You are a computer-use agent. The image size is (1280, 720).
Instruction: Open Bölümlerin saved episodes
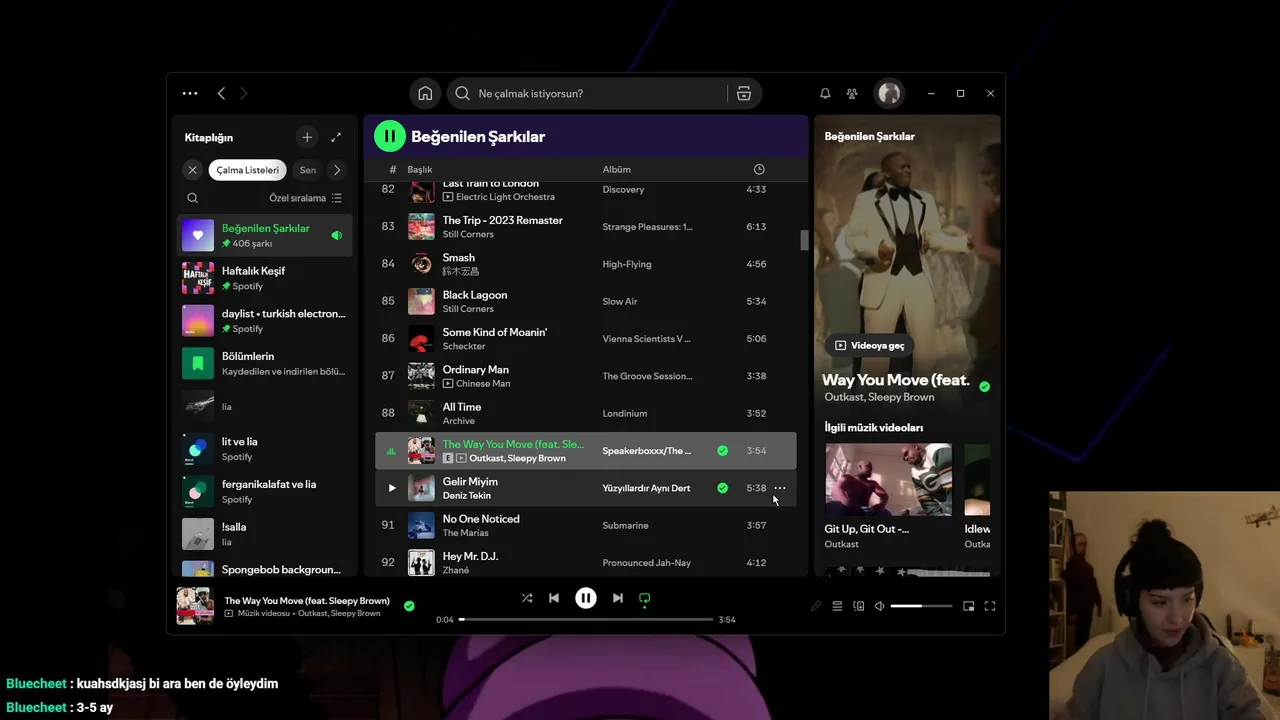pos(265,363)
